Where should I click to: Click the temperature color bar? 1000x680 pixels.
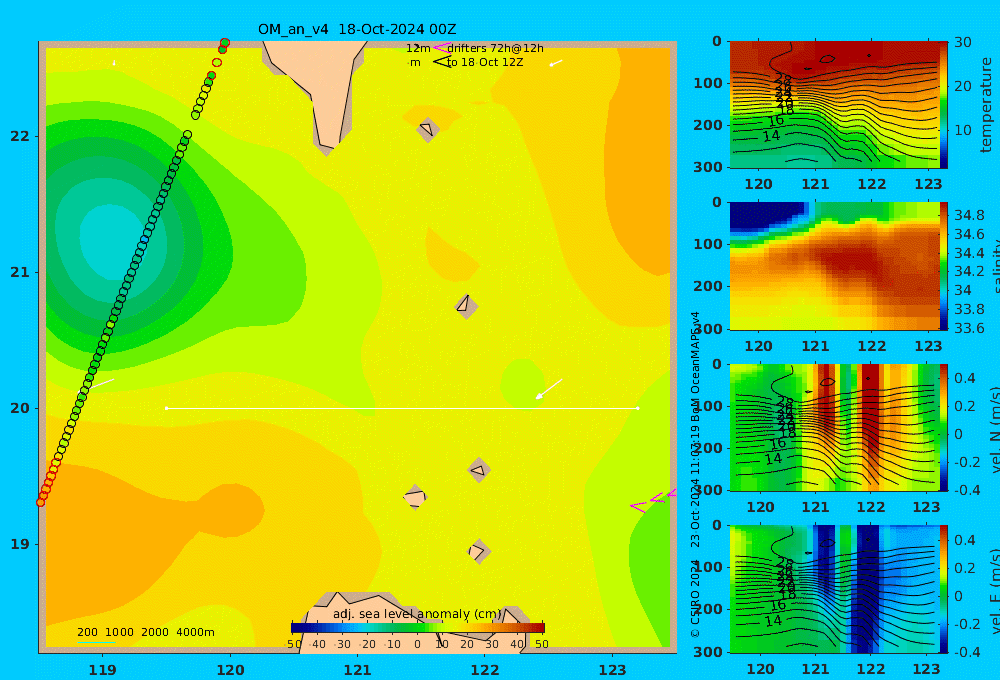944,105
